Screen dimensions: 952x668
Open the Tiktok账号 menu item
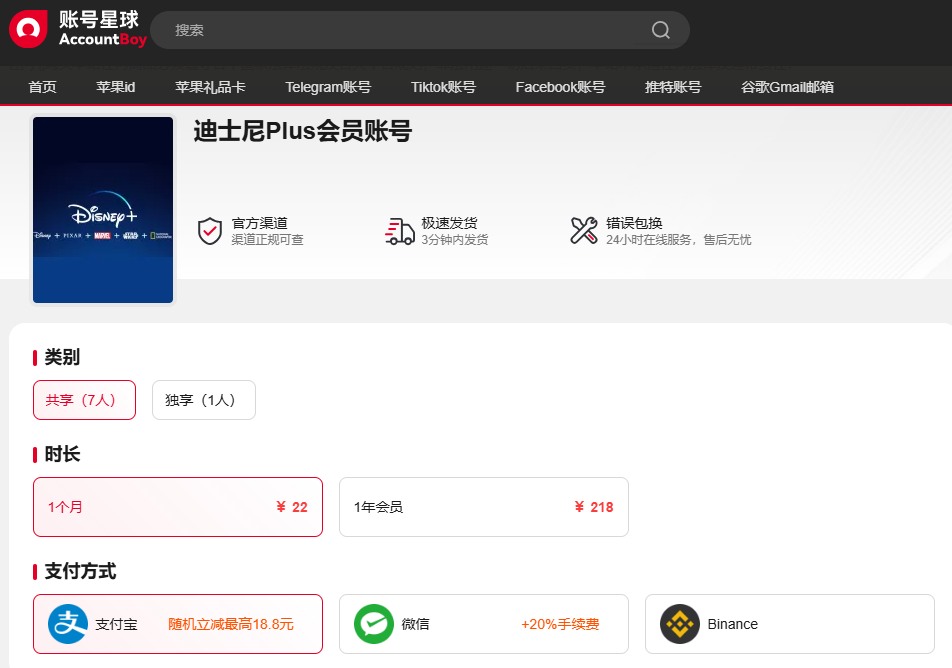tap(443, 87)
